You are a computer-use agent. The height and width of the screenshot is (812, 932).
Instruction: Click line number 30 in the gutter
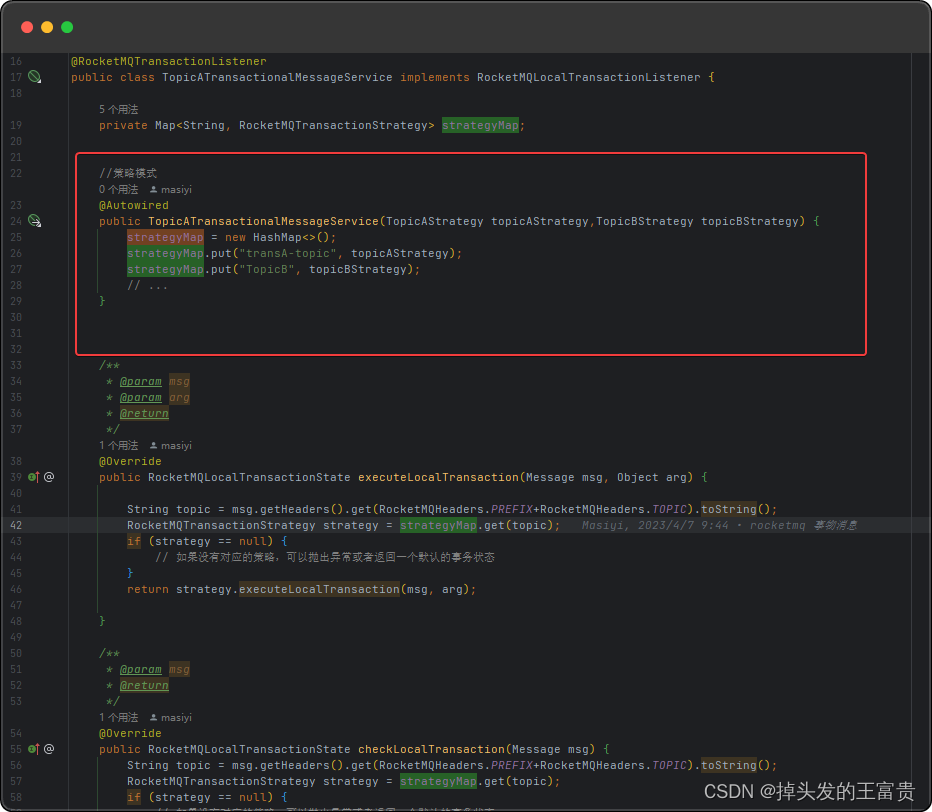pos(16,317)
